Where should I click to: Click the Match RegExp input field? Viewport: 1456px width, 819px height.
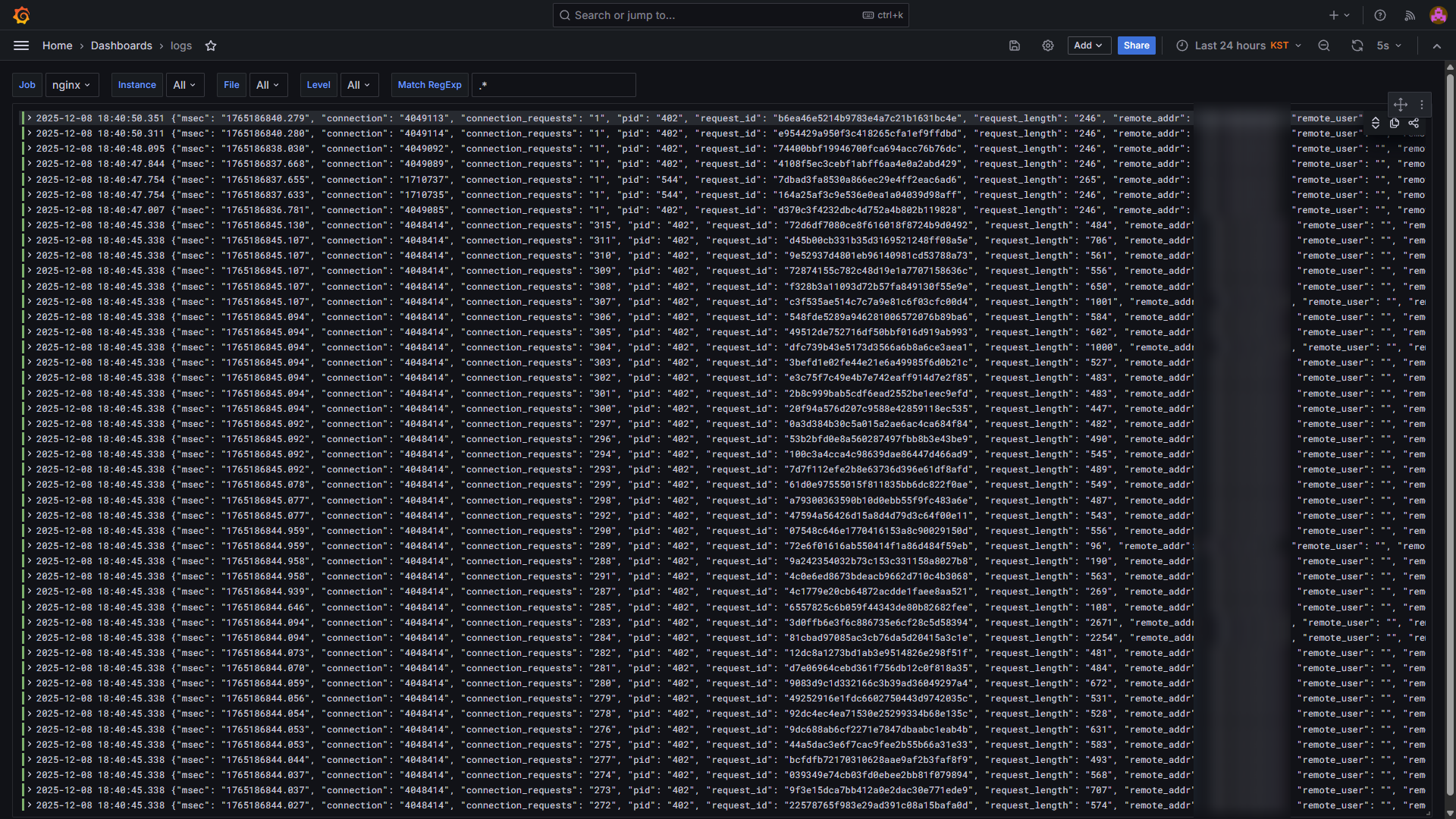[554, 85]
